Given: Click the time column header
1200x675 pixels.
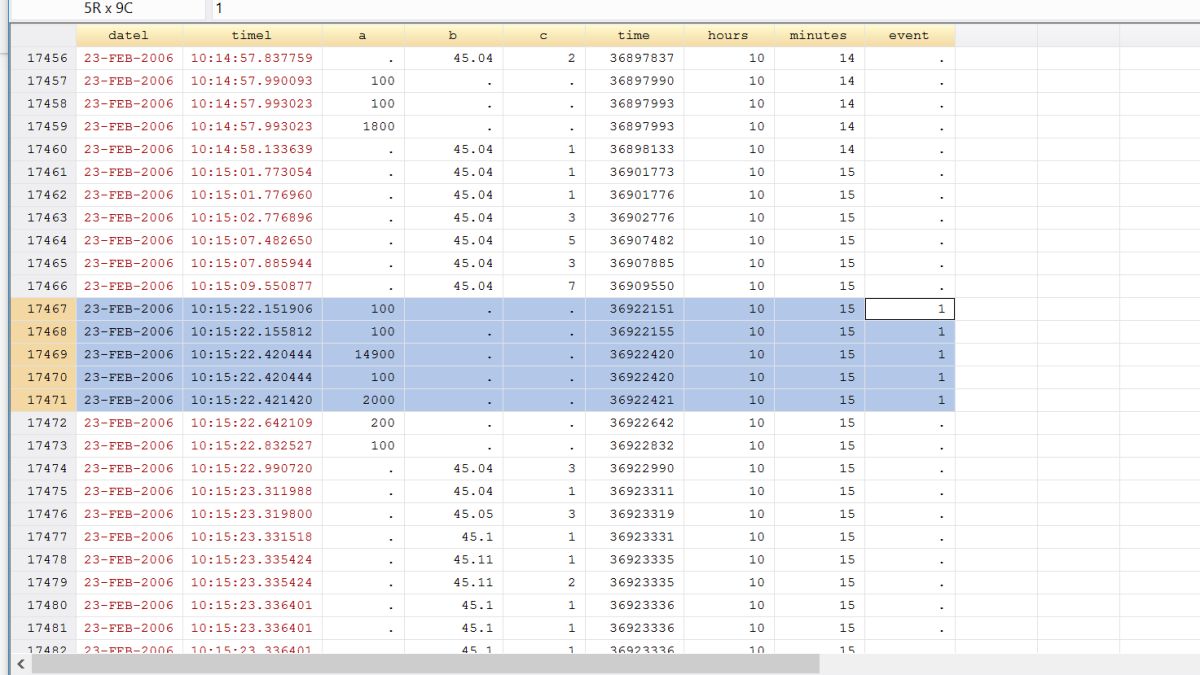Looking at the screenshot, I should pyautogui.click(x=633, y=35).
